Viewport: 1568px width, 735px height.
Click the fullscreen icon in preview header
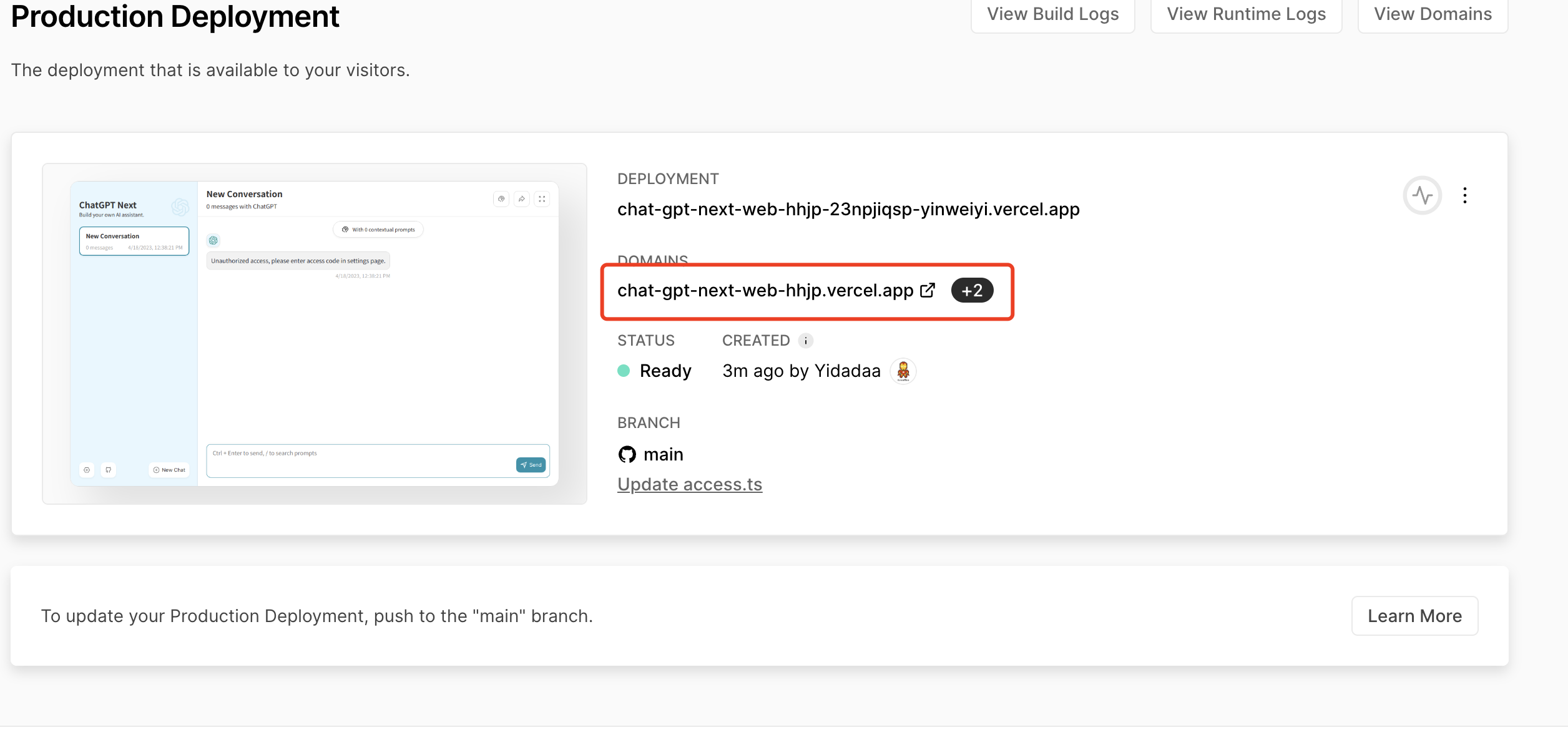[x=542, y=199]
